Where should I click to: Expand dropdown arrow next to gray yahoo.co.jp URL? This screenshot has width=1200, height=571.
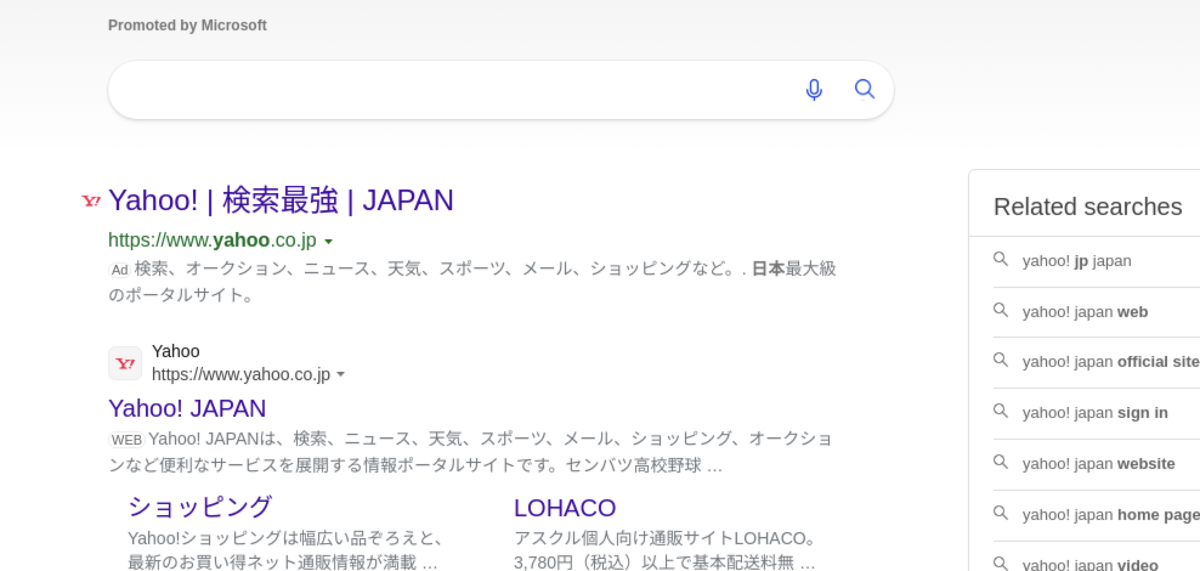point(341,375)
